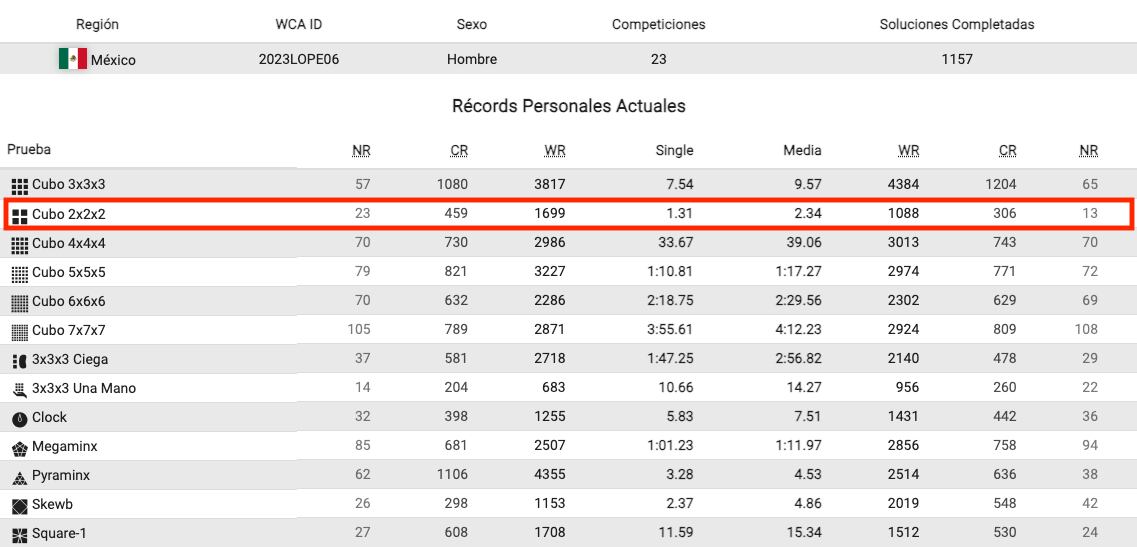1137x547 pixels.
Task: Click the Cubo 2x2x2 event icon
Action: [x=20, y=214]
